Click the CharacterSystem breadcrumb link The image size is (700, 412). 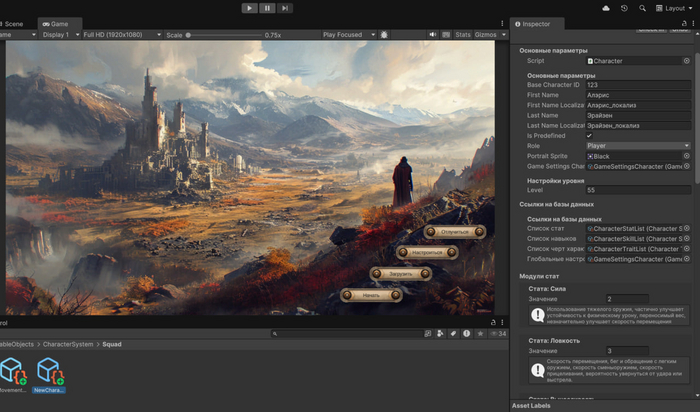pos(70,345)
